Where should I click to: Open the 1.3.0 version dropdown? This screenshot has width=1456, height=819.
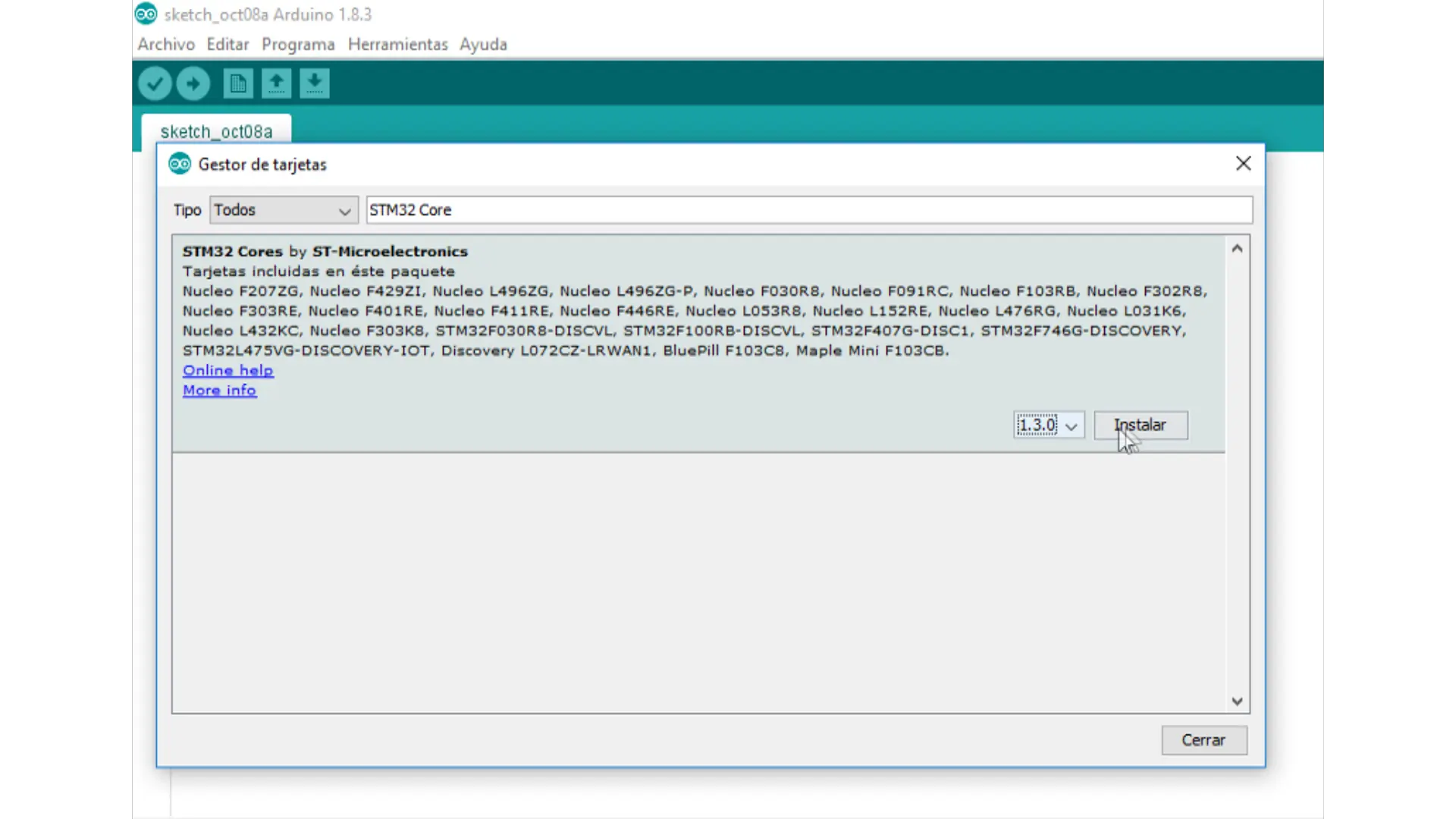(1049, 425)
